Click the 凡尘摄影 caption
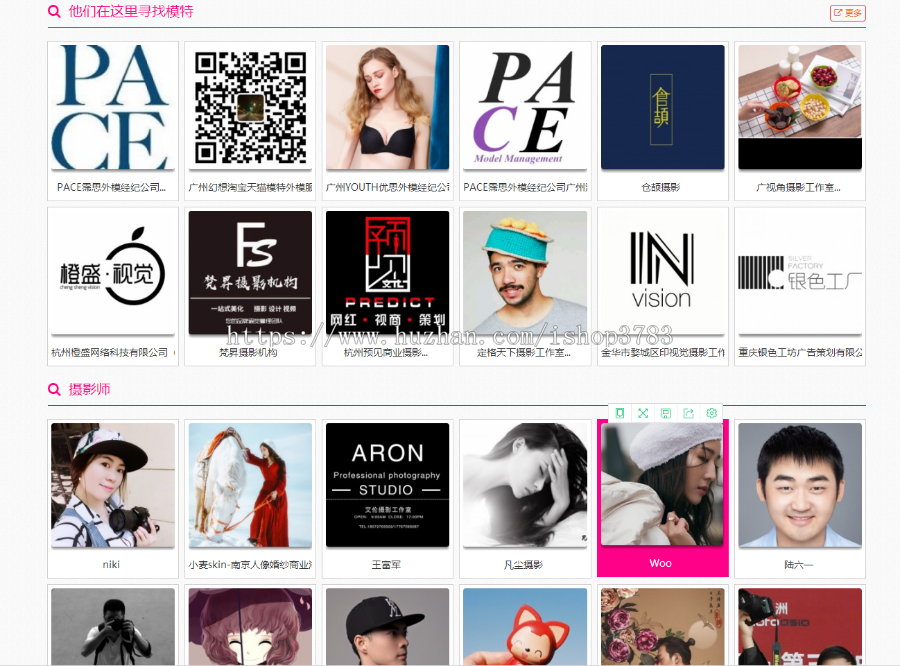 (x=523, y=565)
